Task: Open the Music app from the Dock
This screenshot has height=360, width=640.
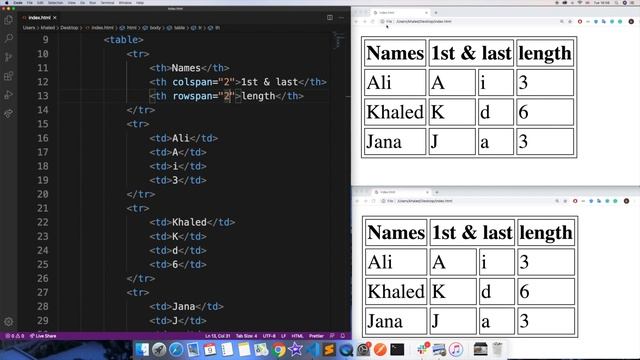Action: pyautogui.click(x=456, y=350)
